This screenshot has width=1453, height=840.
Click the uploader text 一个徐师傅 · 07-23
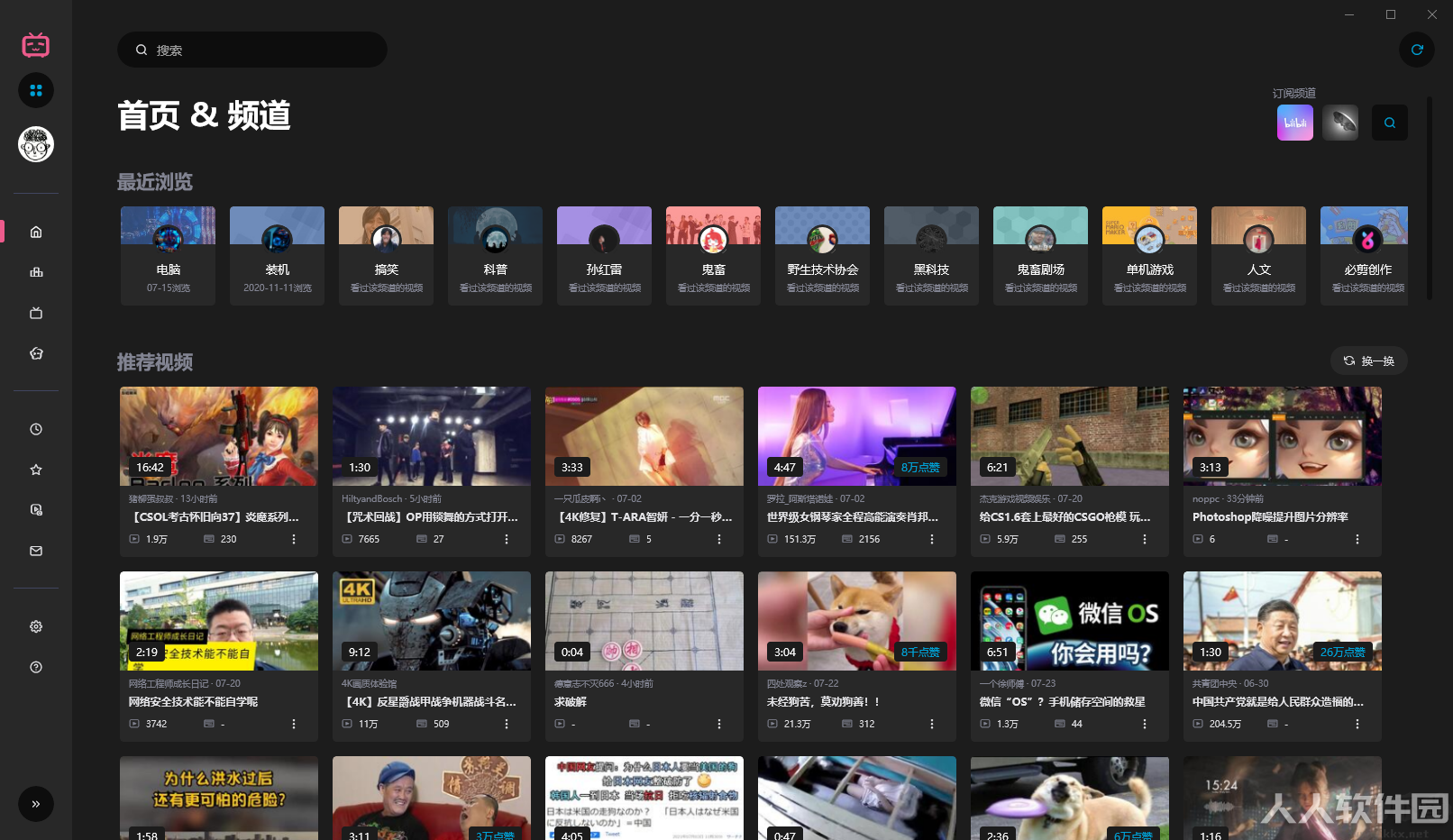[1018, 683]
